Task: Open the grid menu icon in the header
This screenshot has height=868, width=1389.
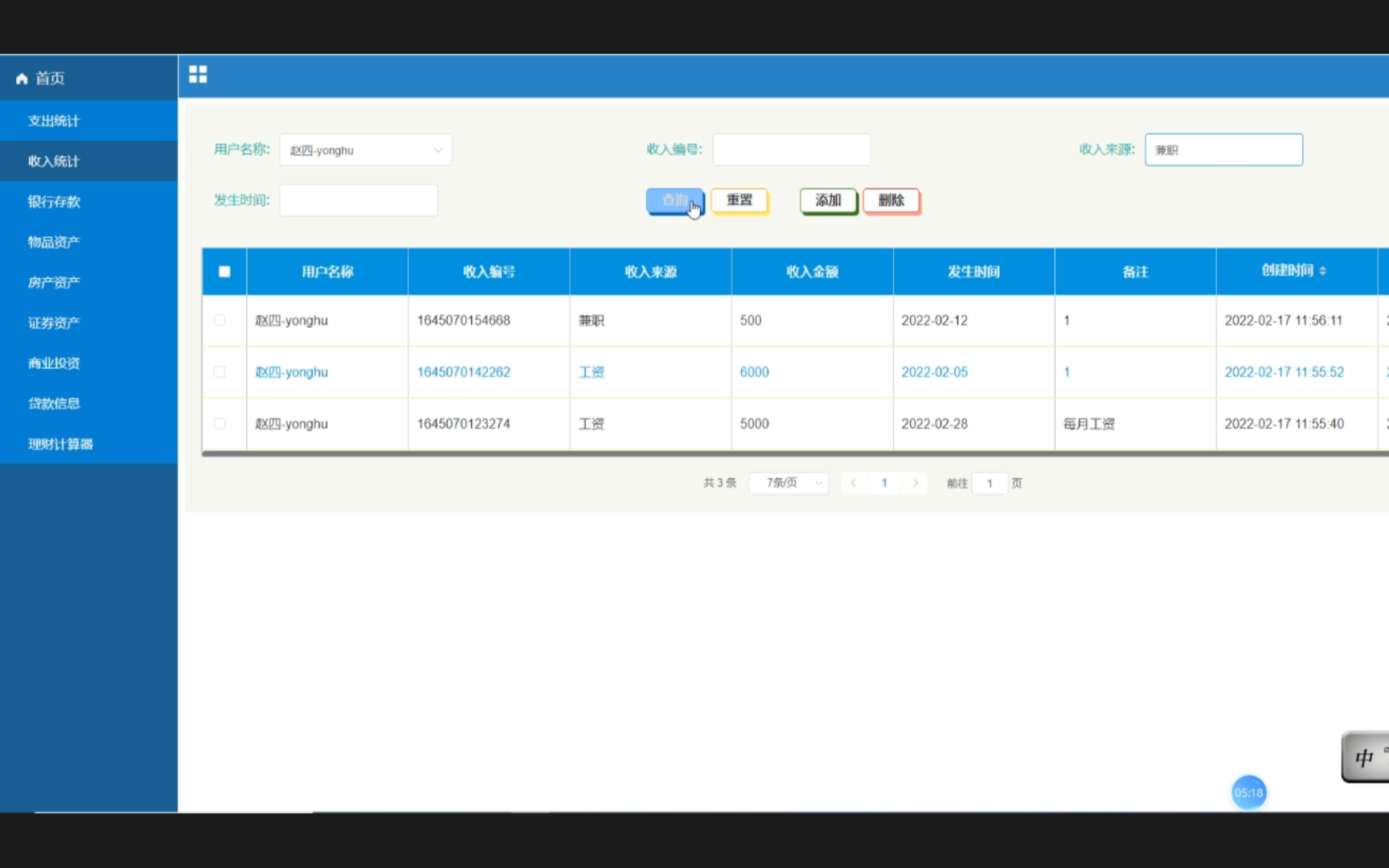Action: pos(198,75)
